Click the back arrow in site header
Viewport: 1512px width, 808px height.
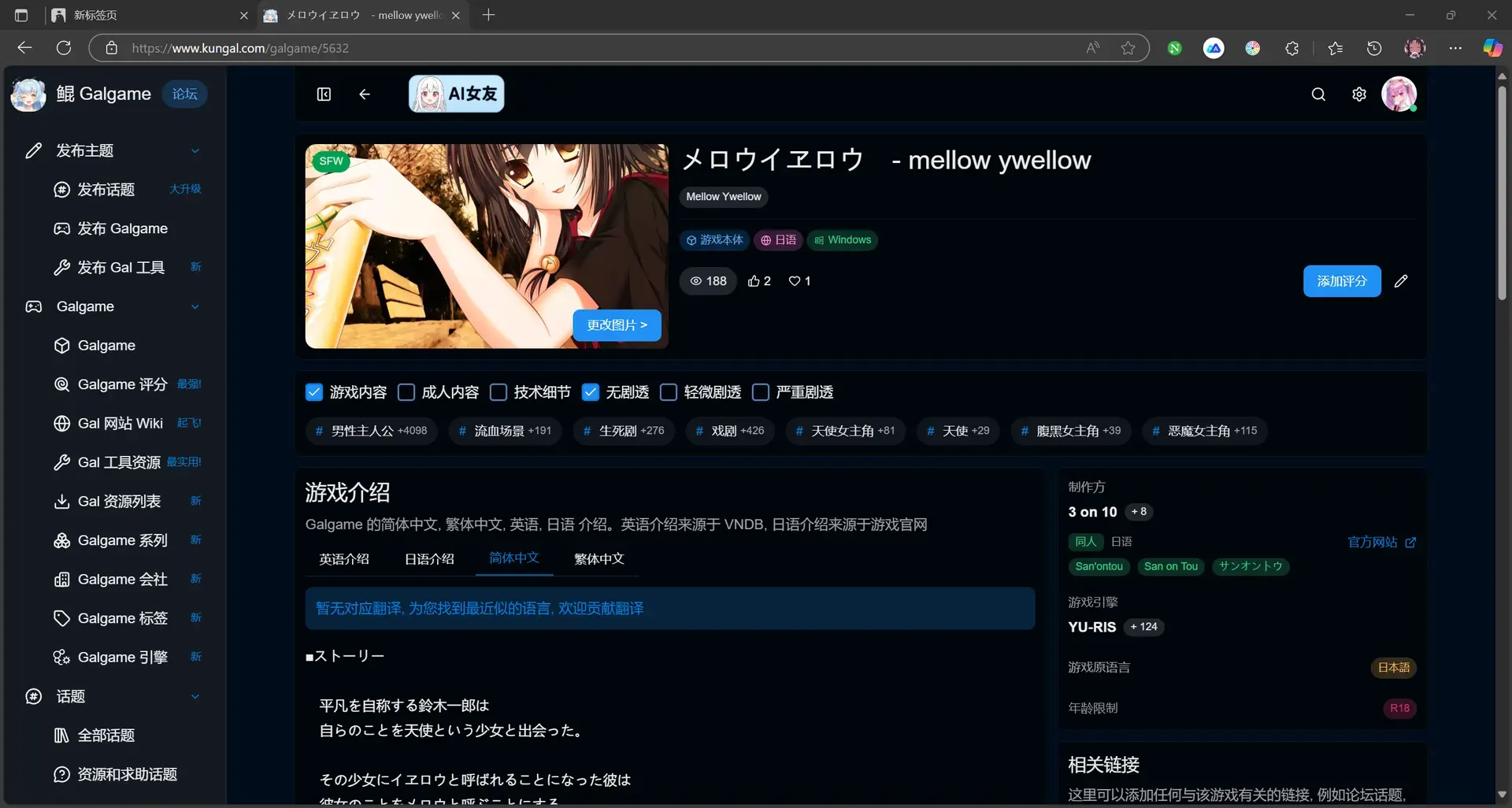point(365,95)
